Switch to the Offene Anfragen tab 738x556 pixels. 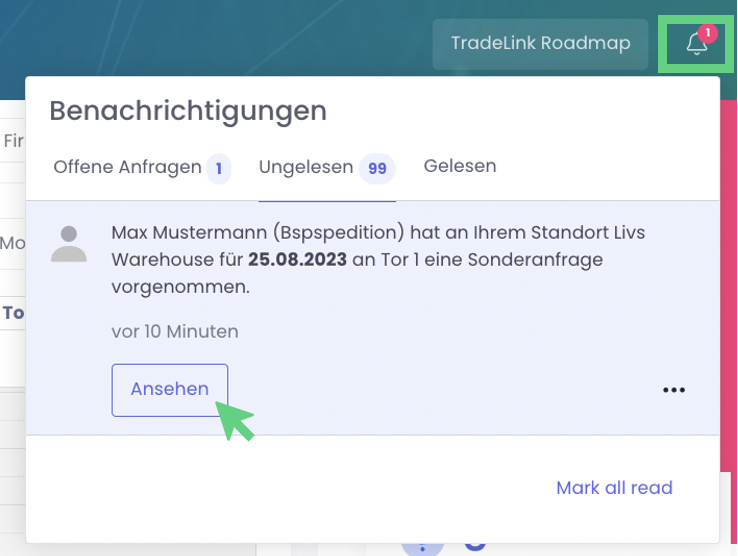tap(127, 167)
